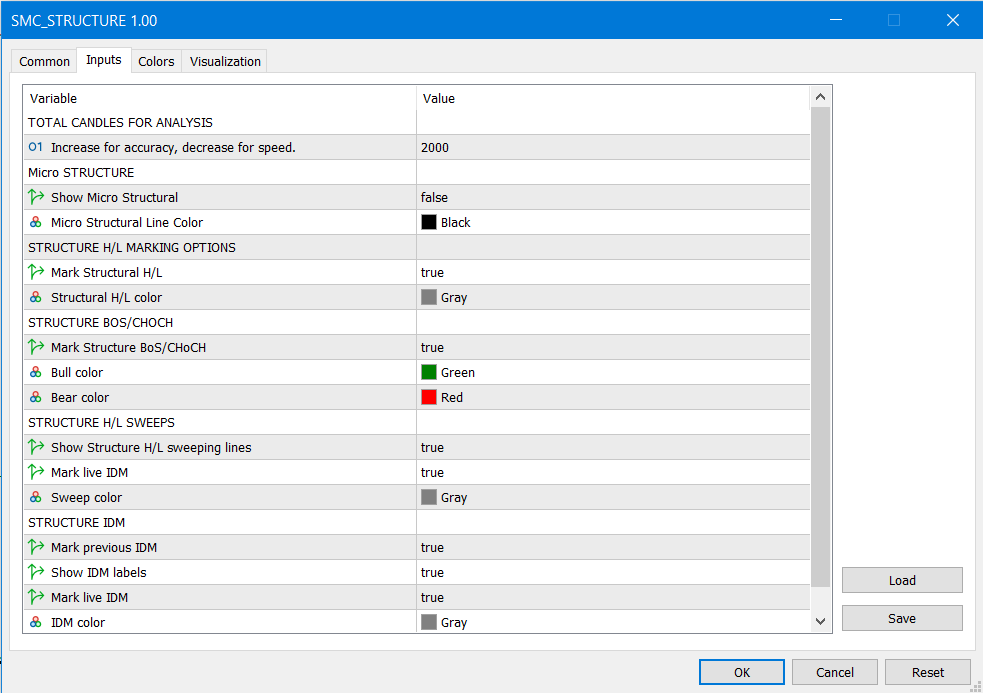Viewport: 983px width, 693px height.
Task: Click the branching arrow icon beside Show Micro Structural
Action: tap(36, 197)
